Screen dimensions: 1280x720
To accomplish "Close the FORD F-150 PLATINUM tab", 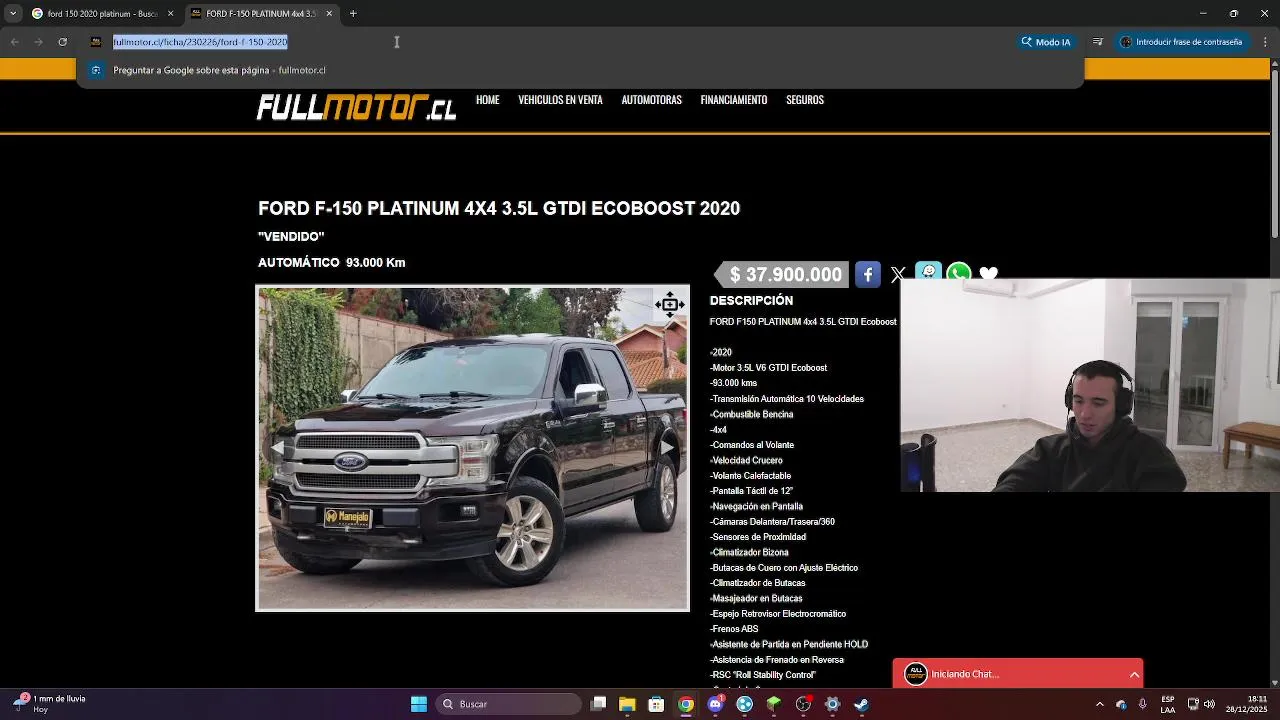I will coord(329,13).
